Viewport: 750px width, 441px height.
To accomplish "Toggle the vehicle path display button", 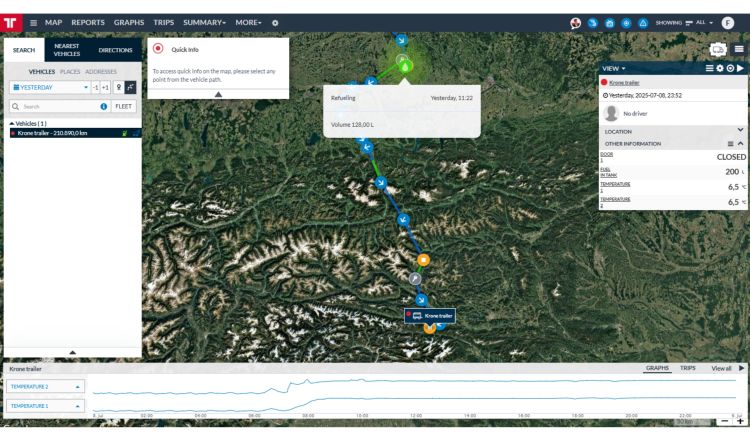I will (131, 88).
